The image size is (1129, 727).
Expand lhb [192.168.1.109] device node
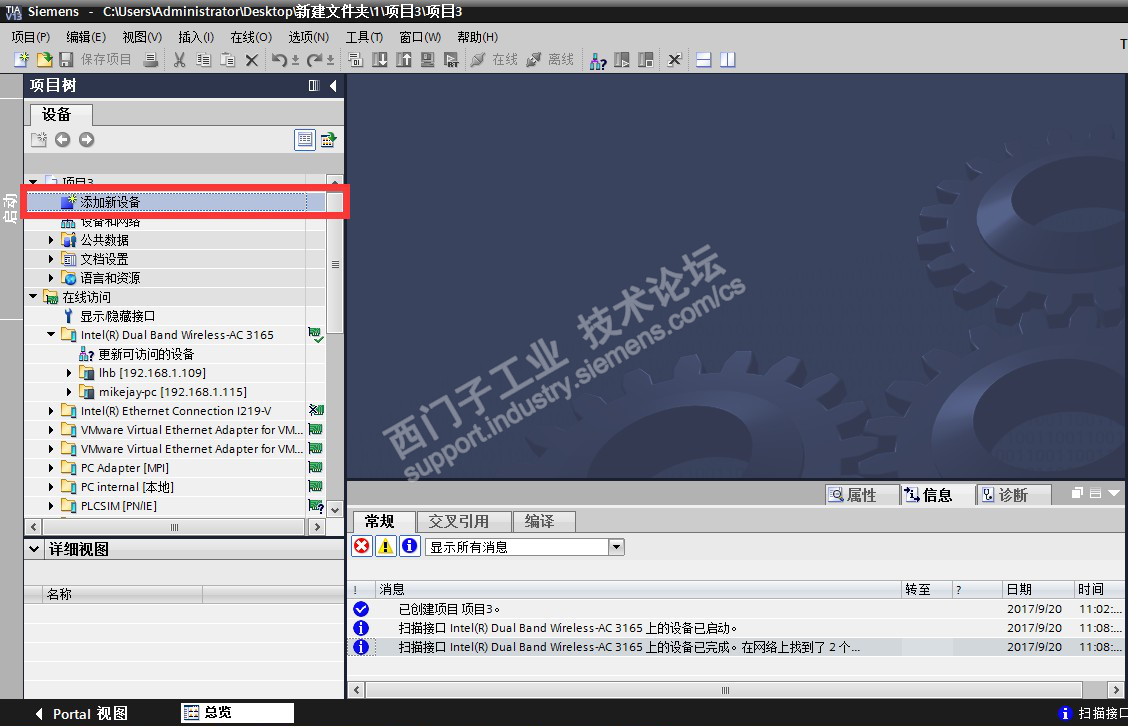(x=69, y=373)
